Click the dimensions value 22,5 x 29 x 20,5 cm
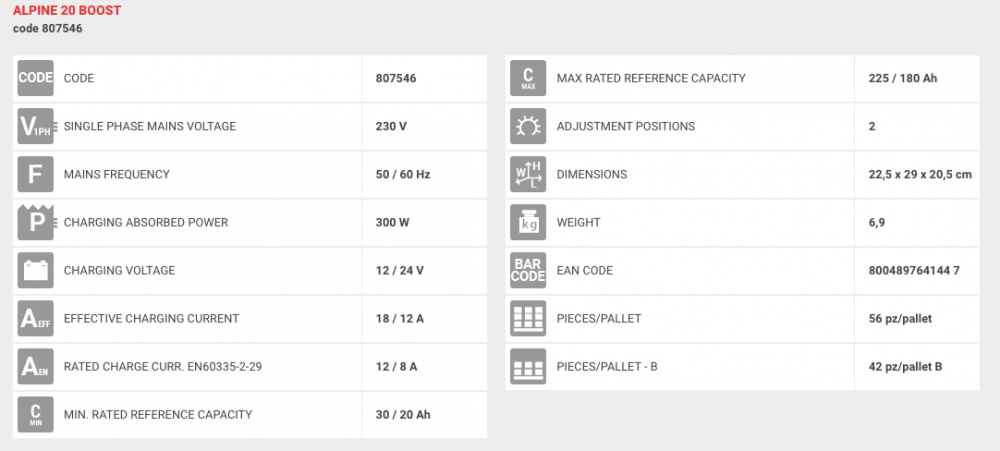The width and height of the screenshot is (1000, 451). pyautogui.click(x=920, y=174)
